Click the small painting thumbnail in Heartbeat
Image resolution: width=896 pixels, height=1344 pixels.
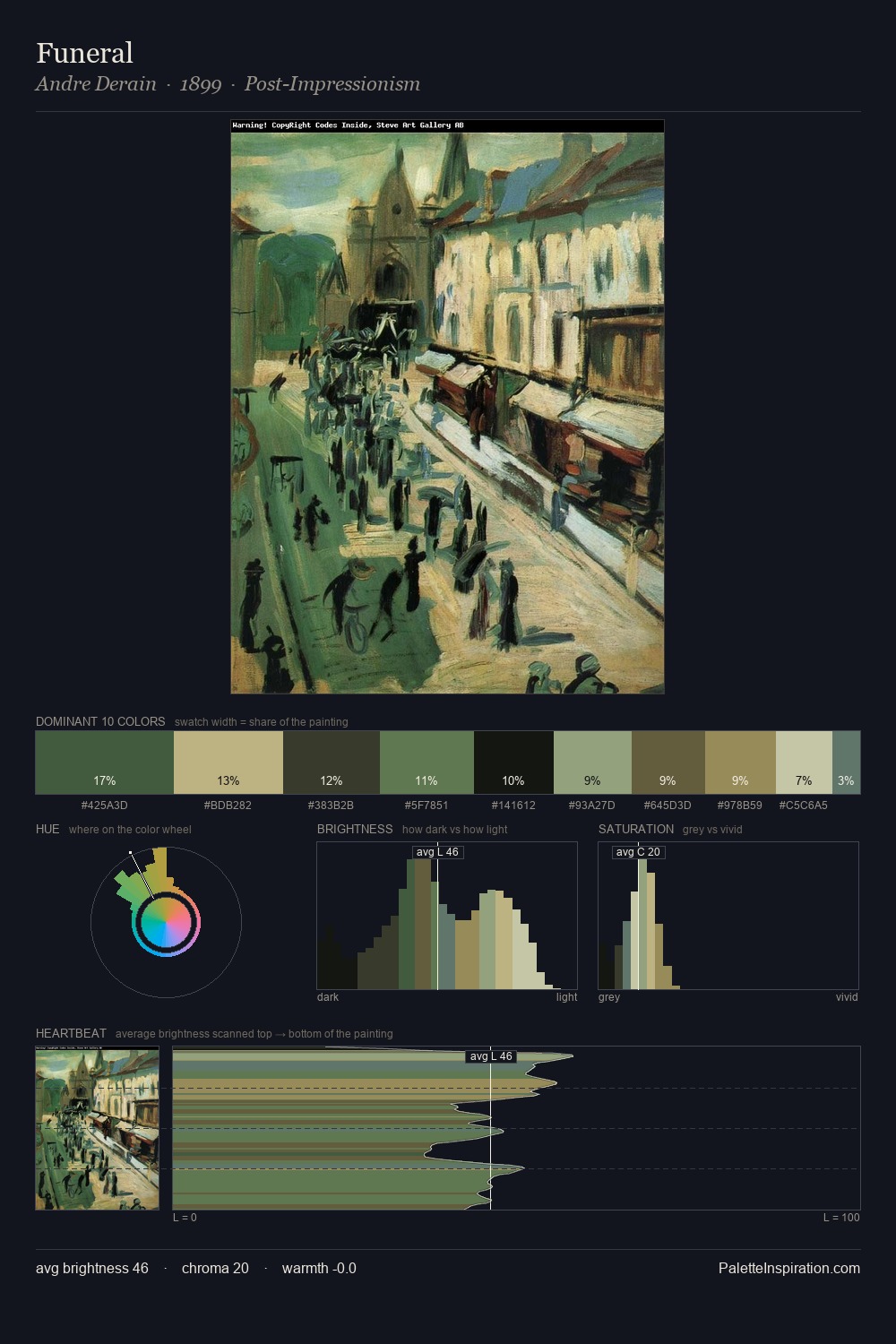point(98,1128)
